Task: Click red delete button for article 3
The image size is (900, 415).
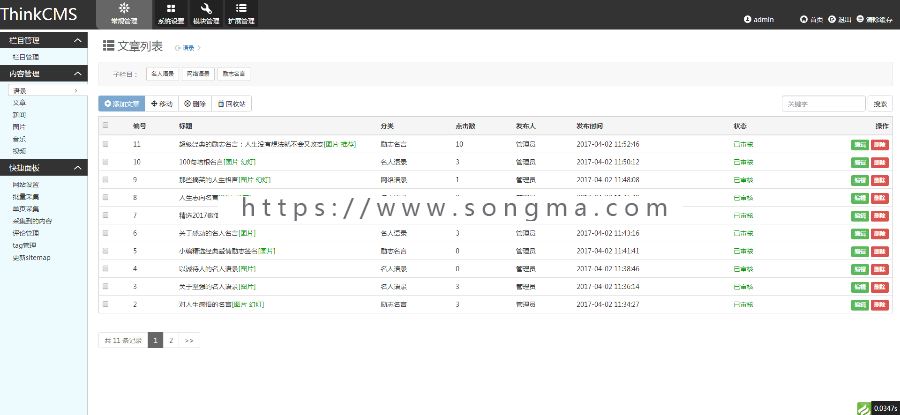Action: 879,287
